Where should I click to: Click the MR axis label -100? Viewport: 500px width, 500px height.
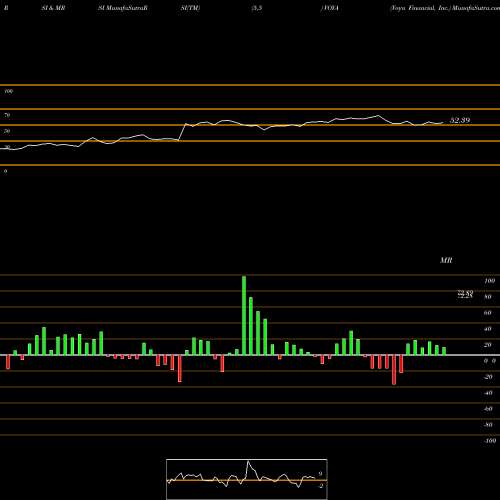tap(490, 441)
